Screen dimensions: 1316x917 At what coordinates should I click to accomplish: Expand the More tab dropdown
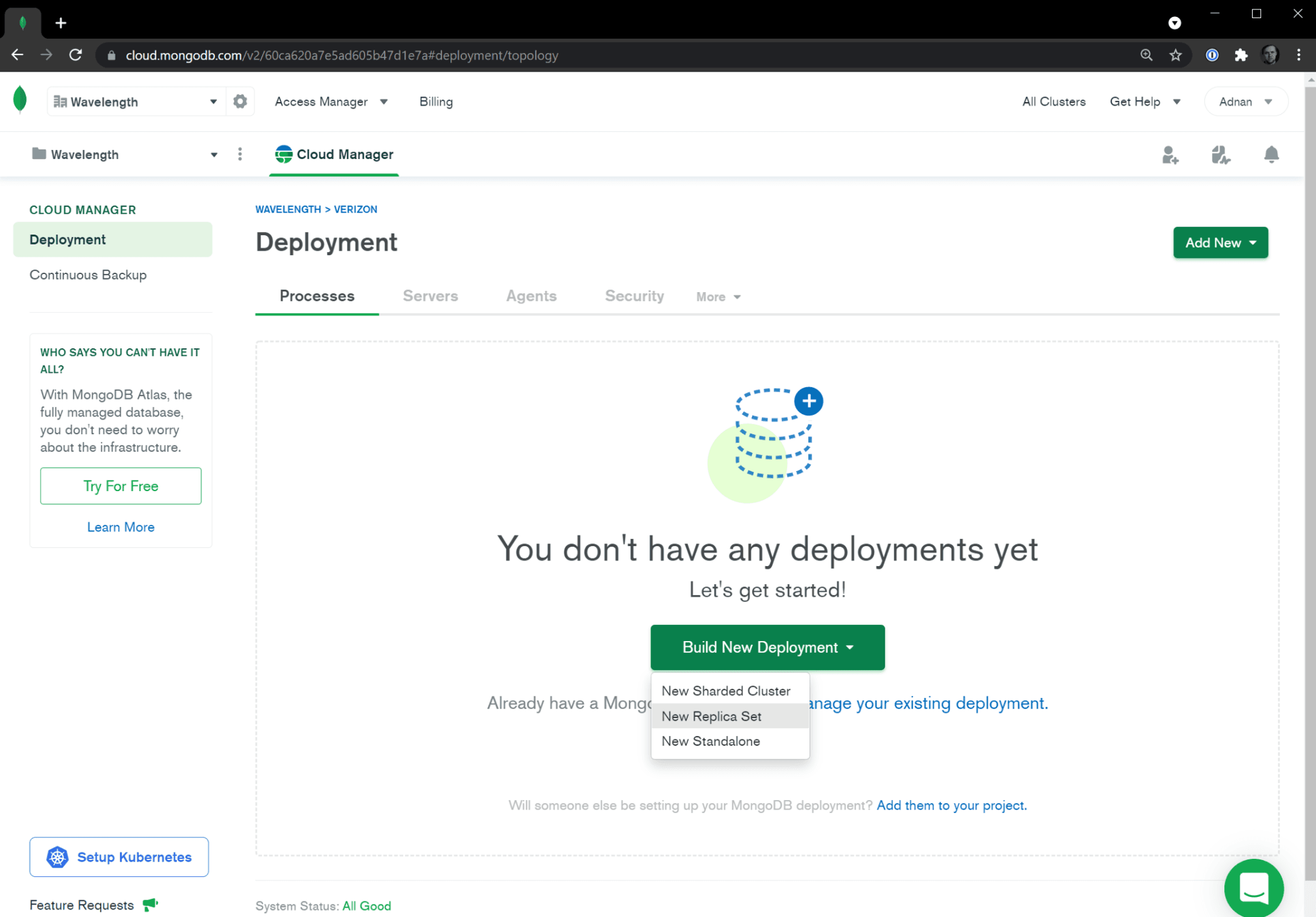[x=718, y=297]
